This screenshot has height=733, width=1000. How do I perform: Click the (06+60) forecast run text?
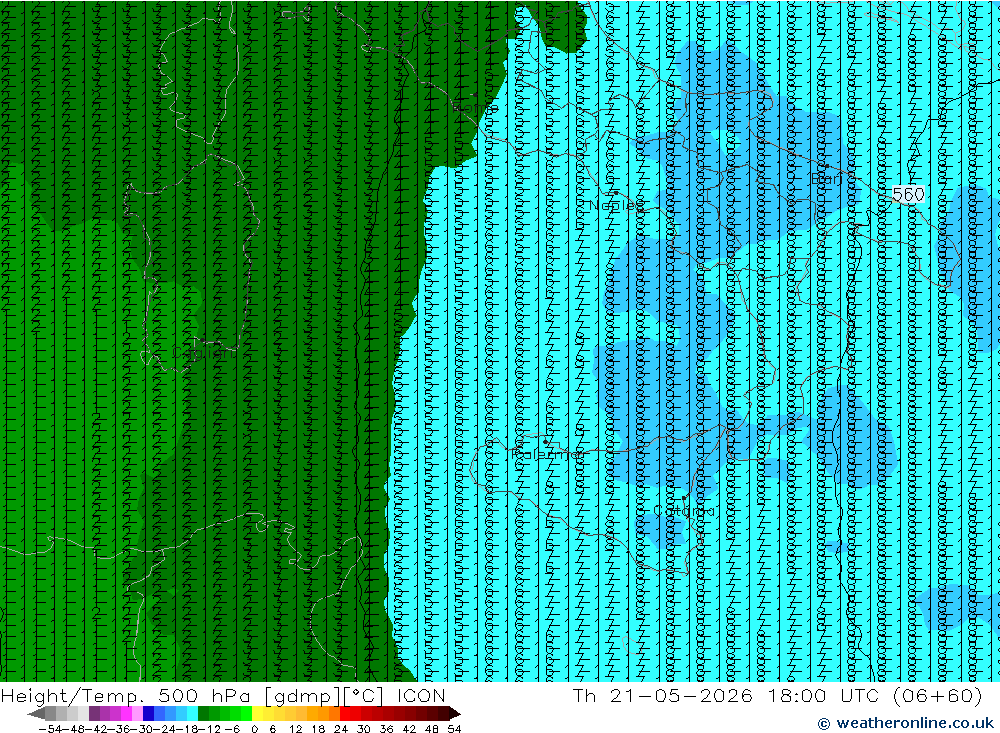pos(938,695)
